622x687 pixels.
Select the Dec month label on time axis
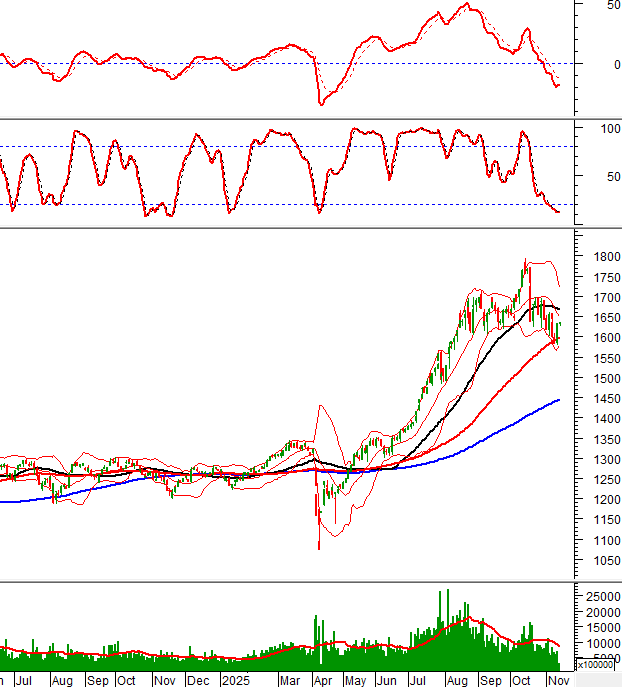(x=199, y=680)
